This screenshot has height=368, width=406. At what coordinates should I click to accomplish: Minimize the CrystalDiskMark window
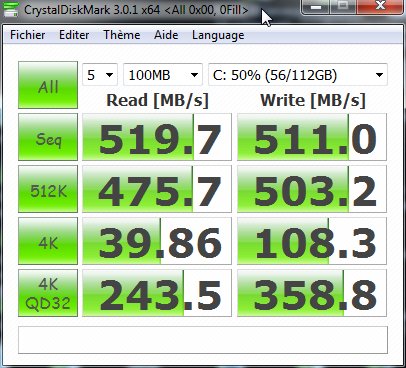(x=316, y=7)
